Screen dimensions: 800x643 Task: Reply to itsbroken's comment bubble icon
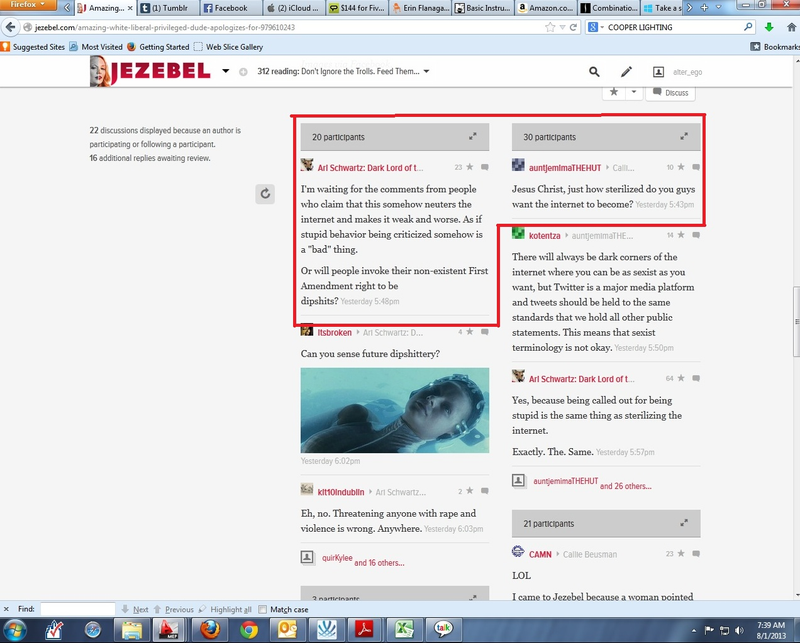coord(485,332)
